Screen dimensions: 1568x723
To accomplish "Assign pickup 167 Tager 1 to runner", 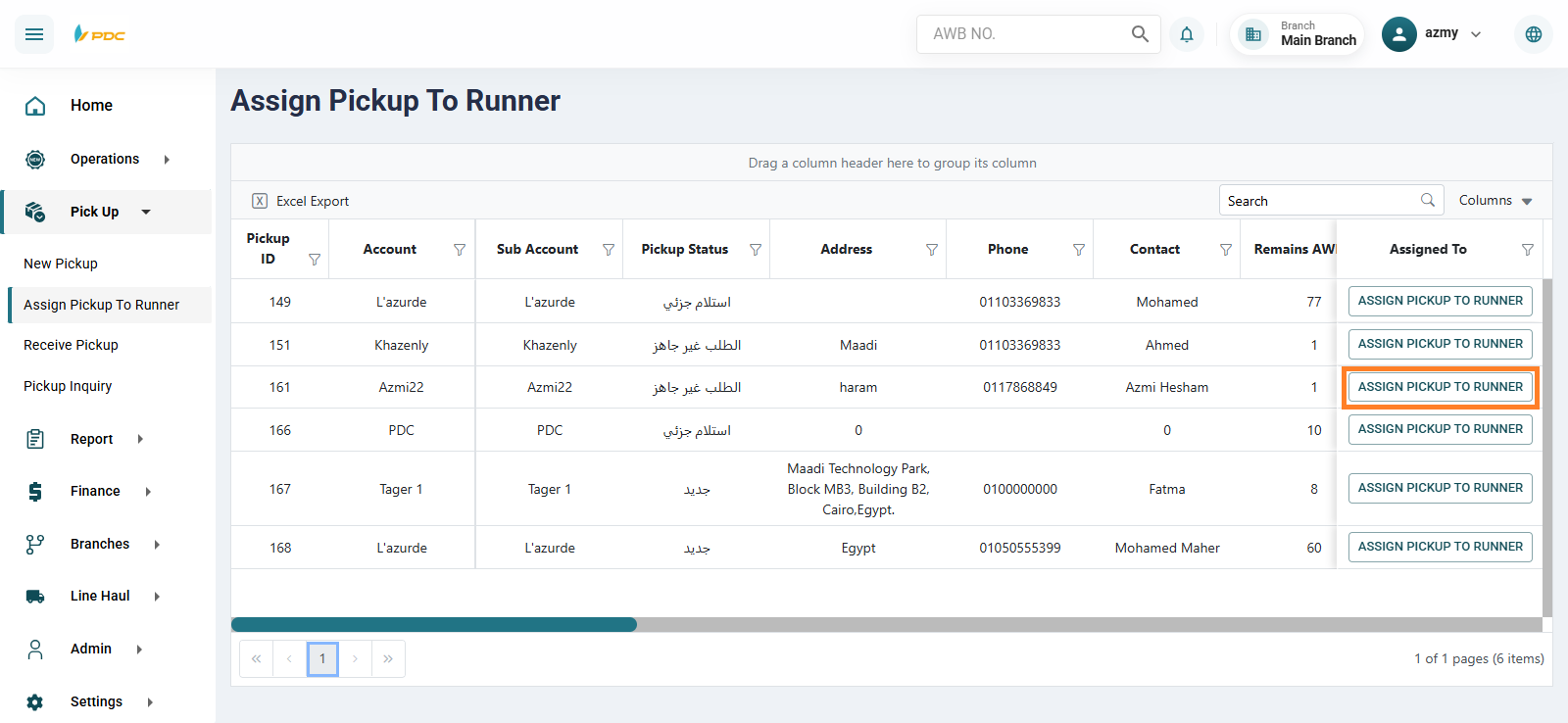I will [x=1440, y=488].
